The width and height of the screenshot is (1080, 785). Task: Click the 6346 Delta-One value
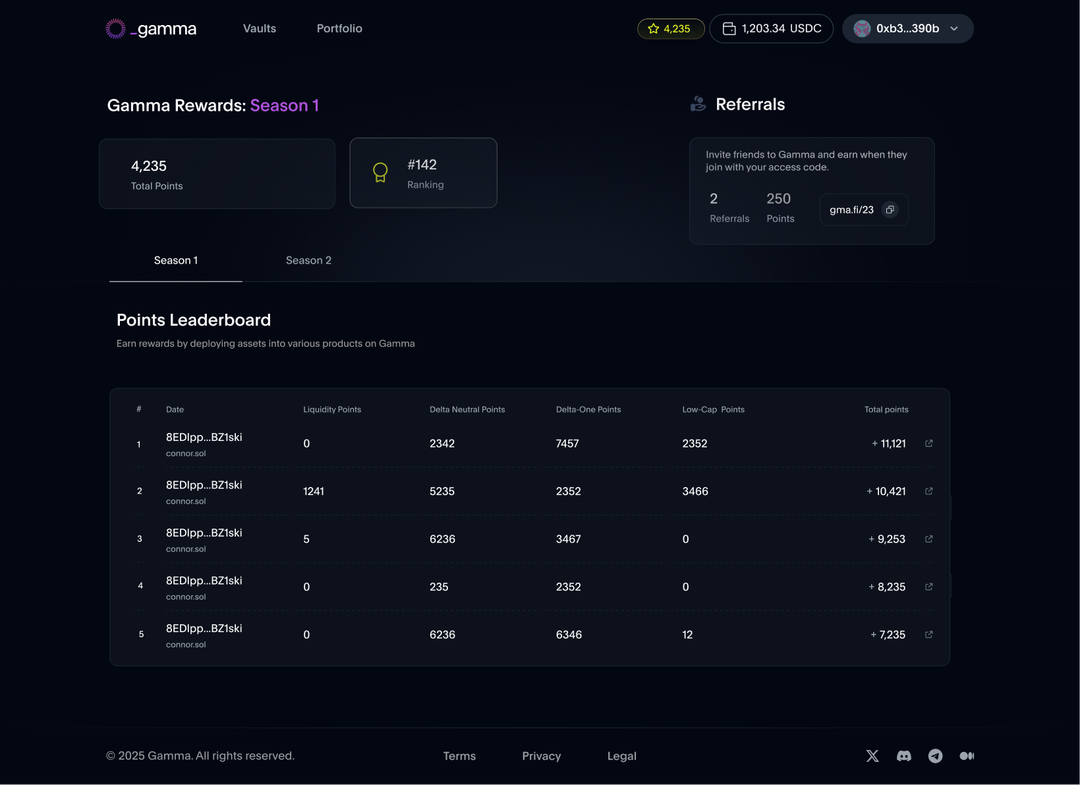[x=569, y=635]
